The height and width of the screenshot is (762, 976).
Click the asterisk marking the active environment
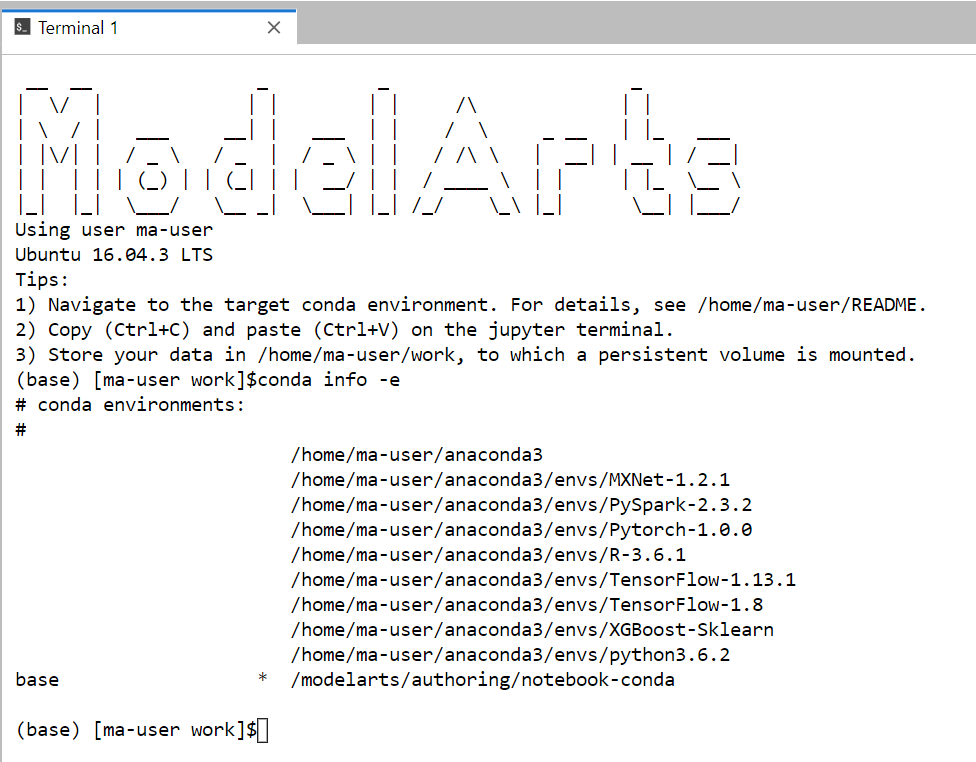tap(263, 679)
